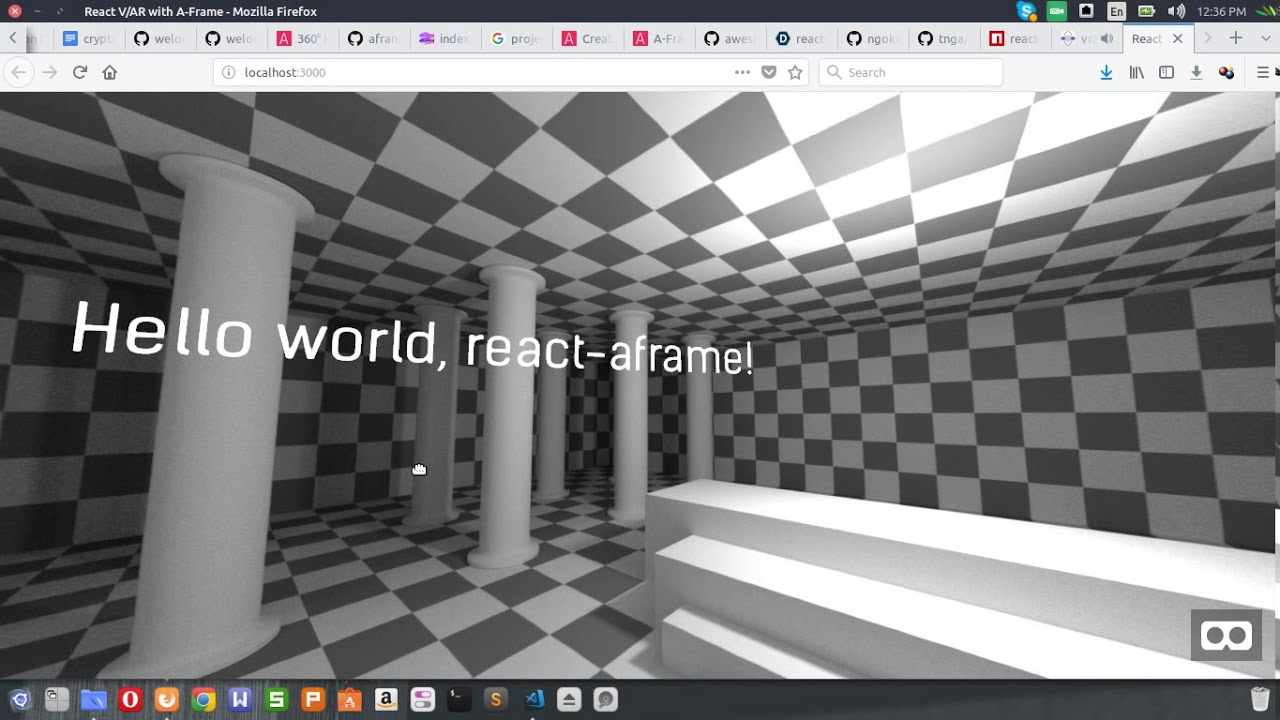Open a new tab with plus button
Screen dimensions: 1280x720
tap(1236, 38)
